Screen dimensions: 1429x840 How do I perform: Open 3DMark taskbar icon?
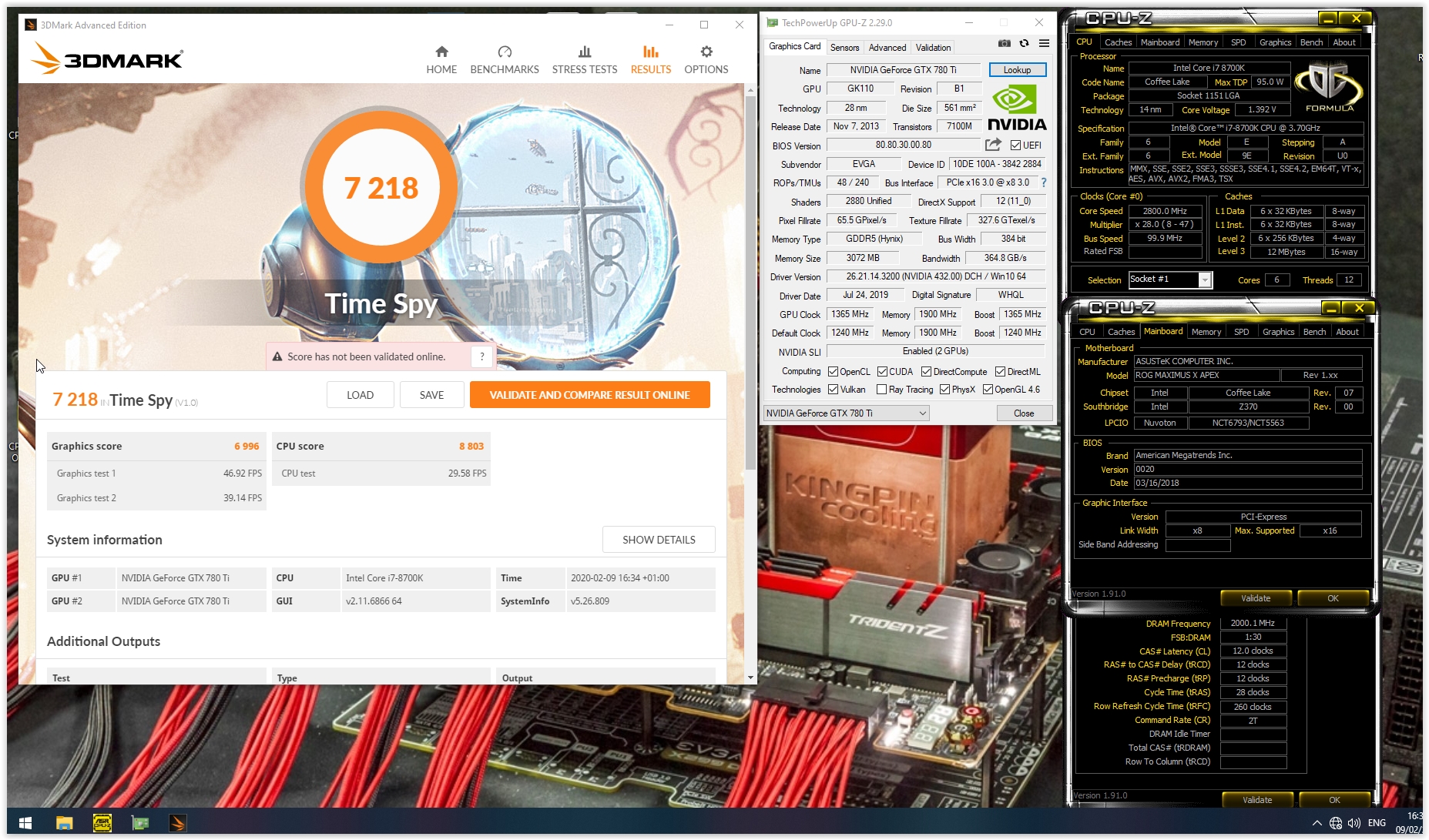tap(177, 823)
